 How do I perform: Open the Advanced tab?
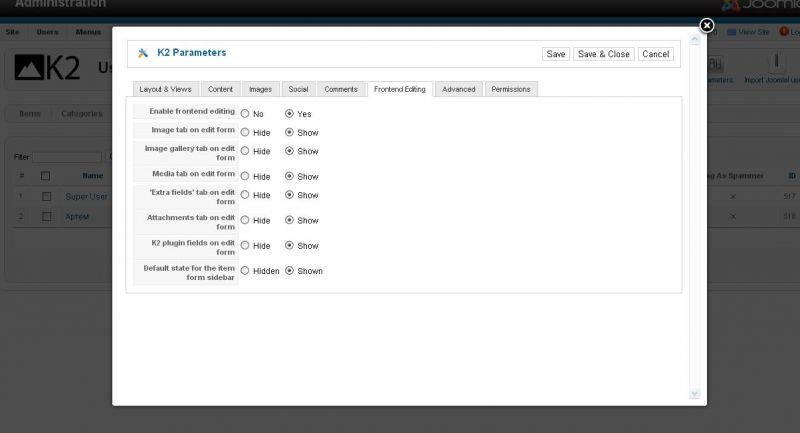(x=459, y=89)
